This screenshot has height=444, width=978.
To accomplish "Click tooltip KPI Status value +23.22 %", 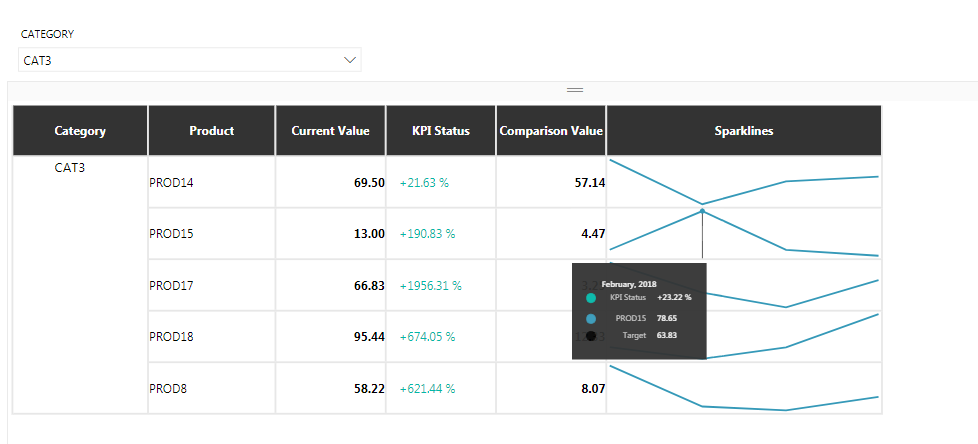I will click(674, 297).
